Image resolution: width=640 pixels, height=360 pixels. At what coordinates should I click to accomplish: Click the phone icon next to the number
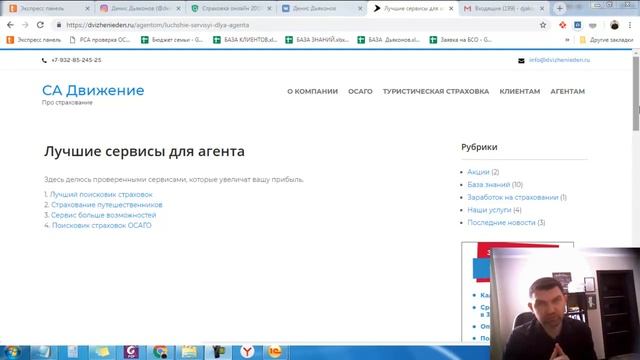point(44,60)
